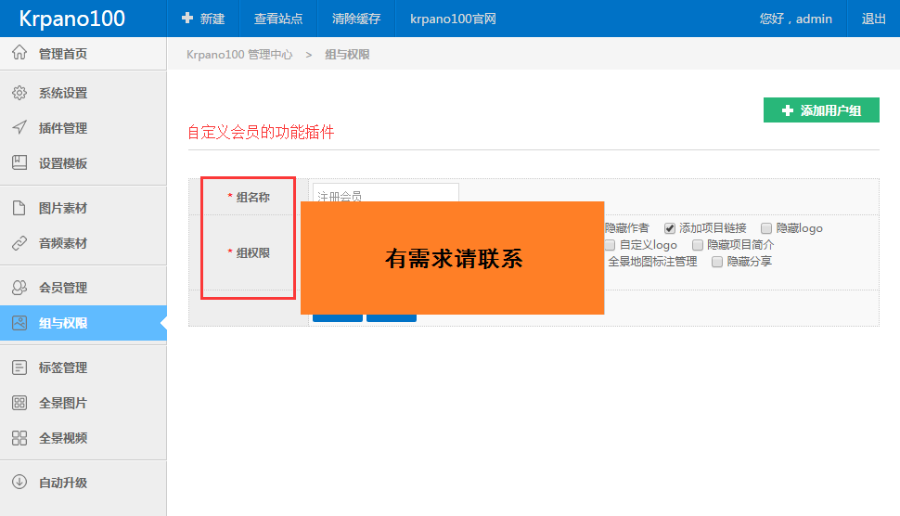Click the paper-plane icon for 插件管理
The width and height of the screenshot is (900, 516).
(x=20, y=127)
